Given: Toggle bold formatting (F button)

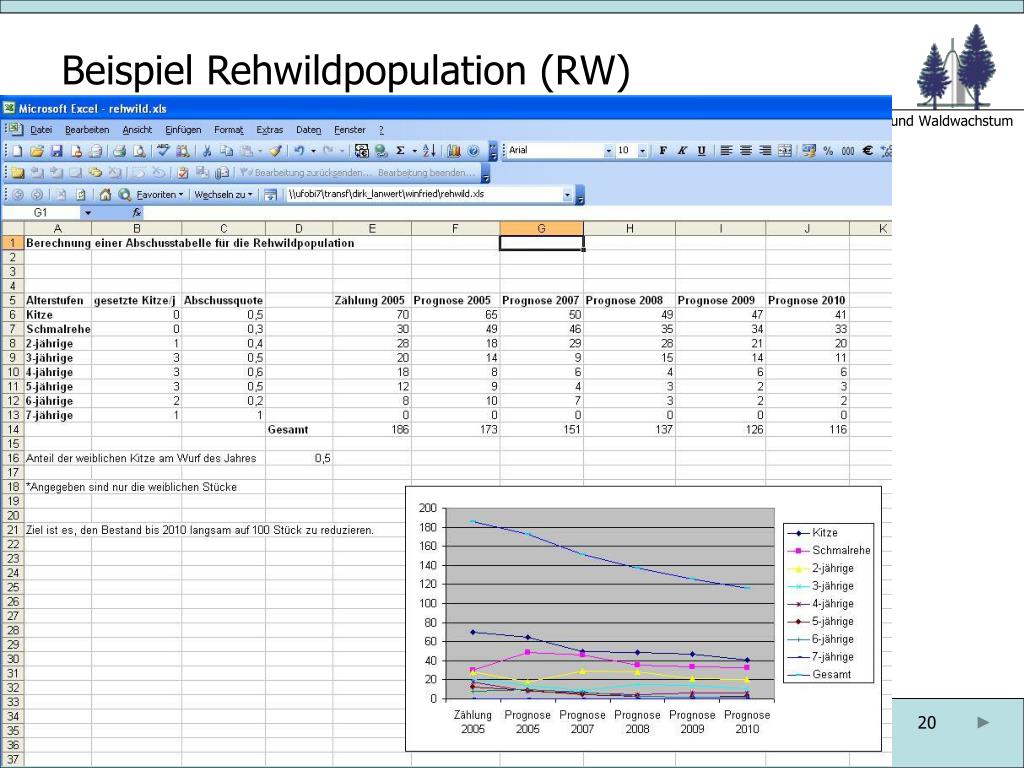Looking at the screenshot, I should [x=663, y=151].
